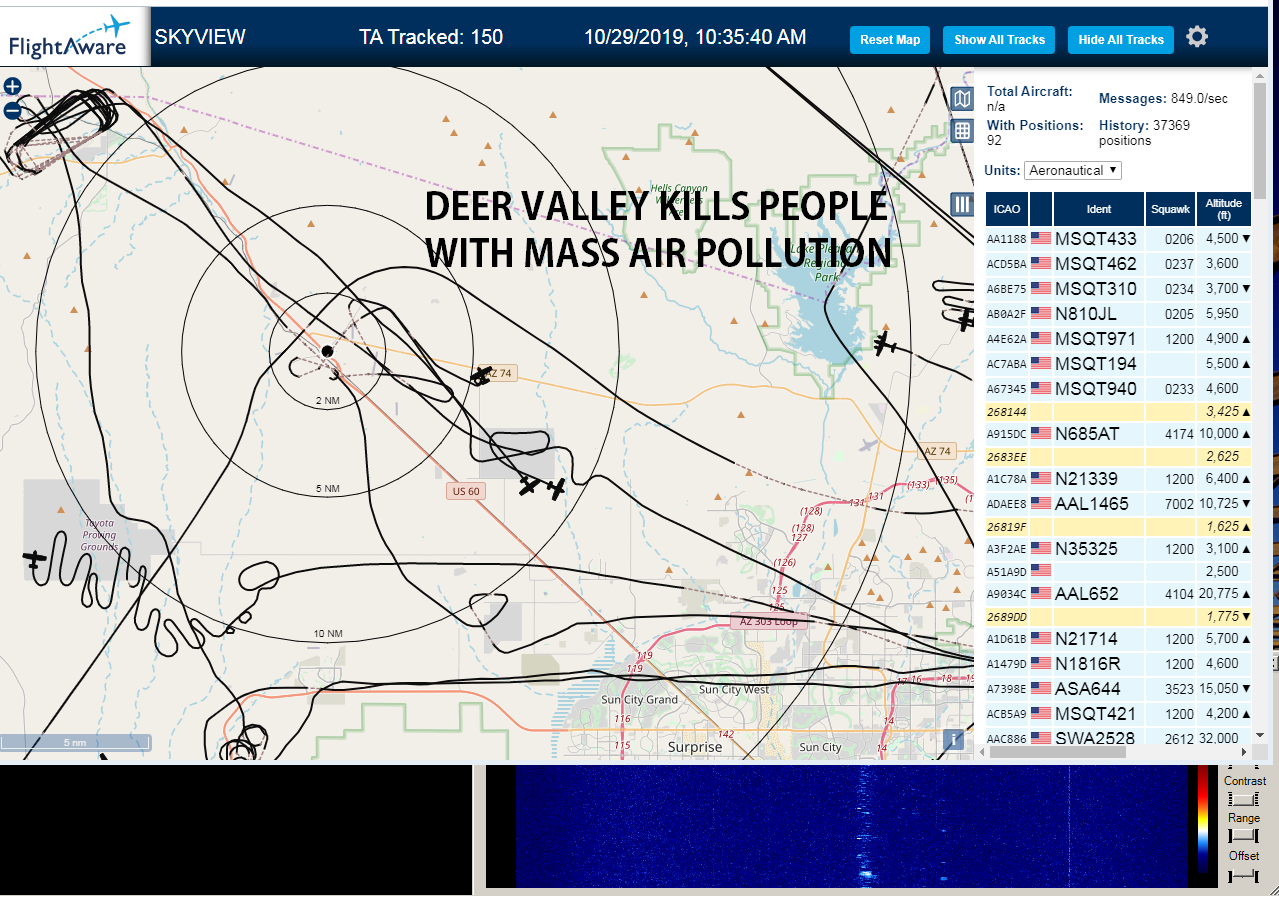Select the yellow 2683EE row

1119,456
